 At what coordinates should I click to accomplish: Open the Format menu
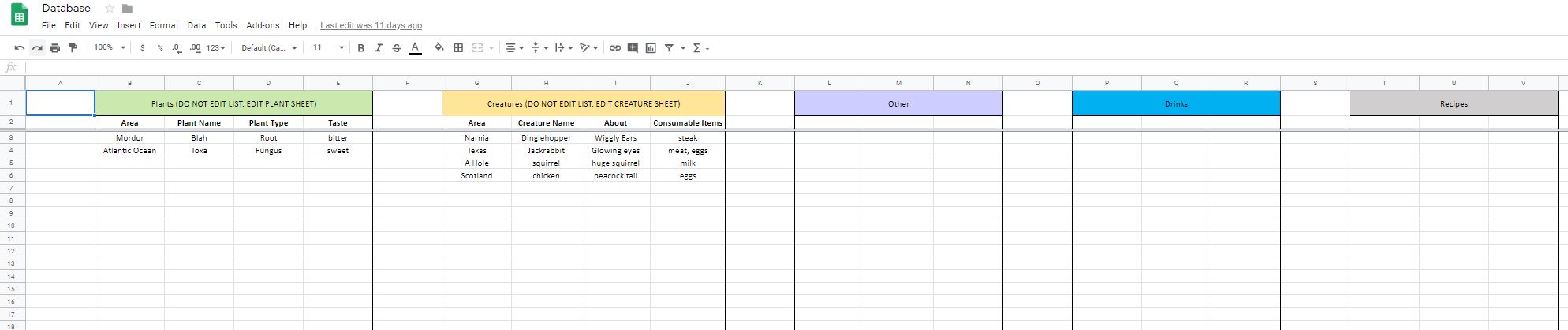164,25
